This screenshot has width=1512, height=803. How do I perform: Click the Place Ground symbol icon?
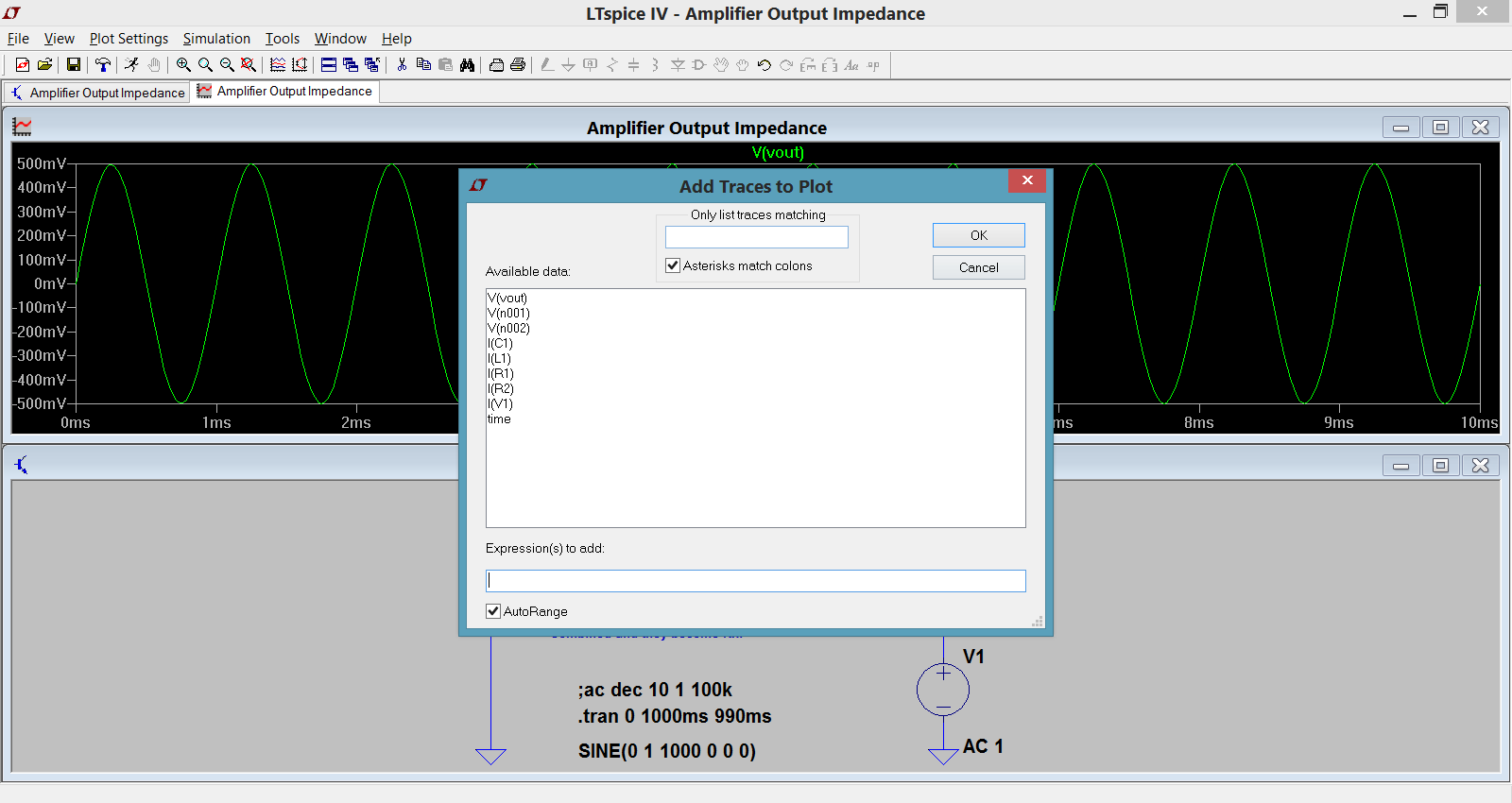pyautogui.click(x=568, y=65)
